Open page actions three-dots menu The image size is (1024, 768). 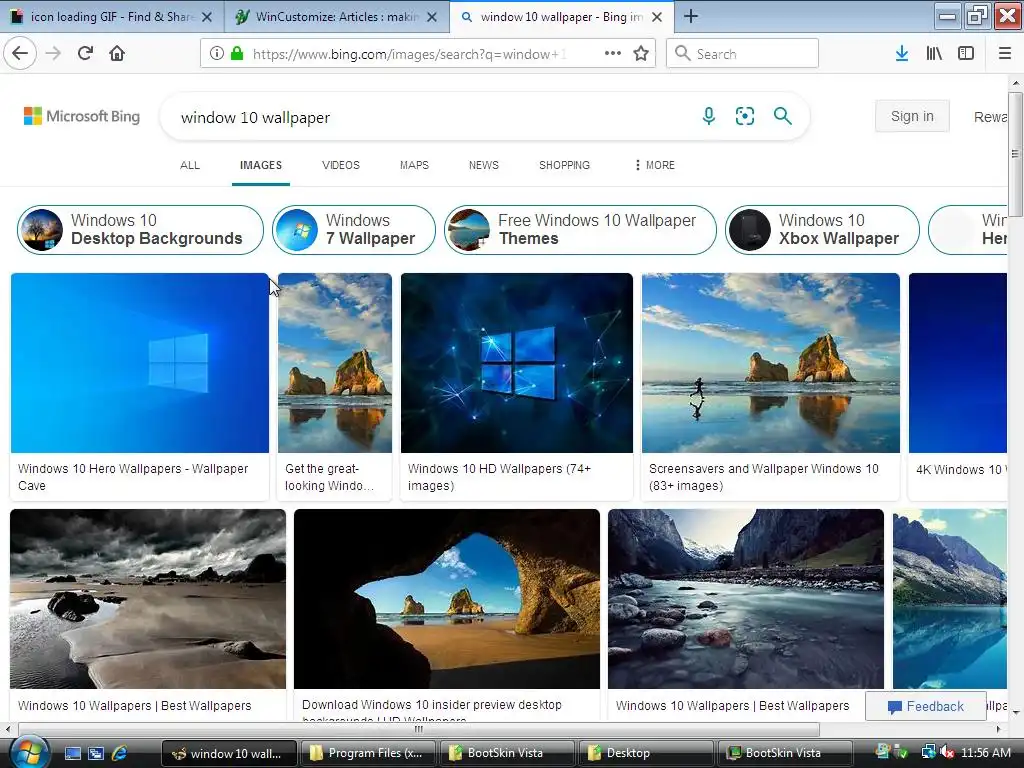[613, 54]
